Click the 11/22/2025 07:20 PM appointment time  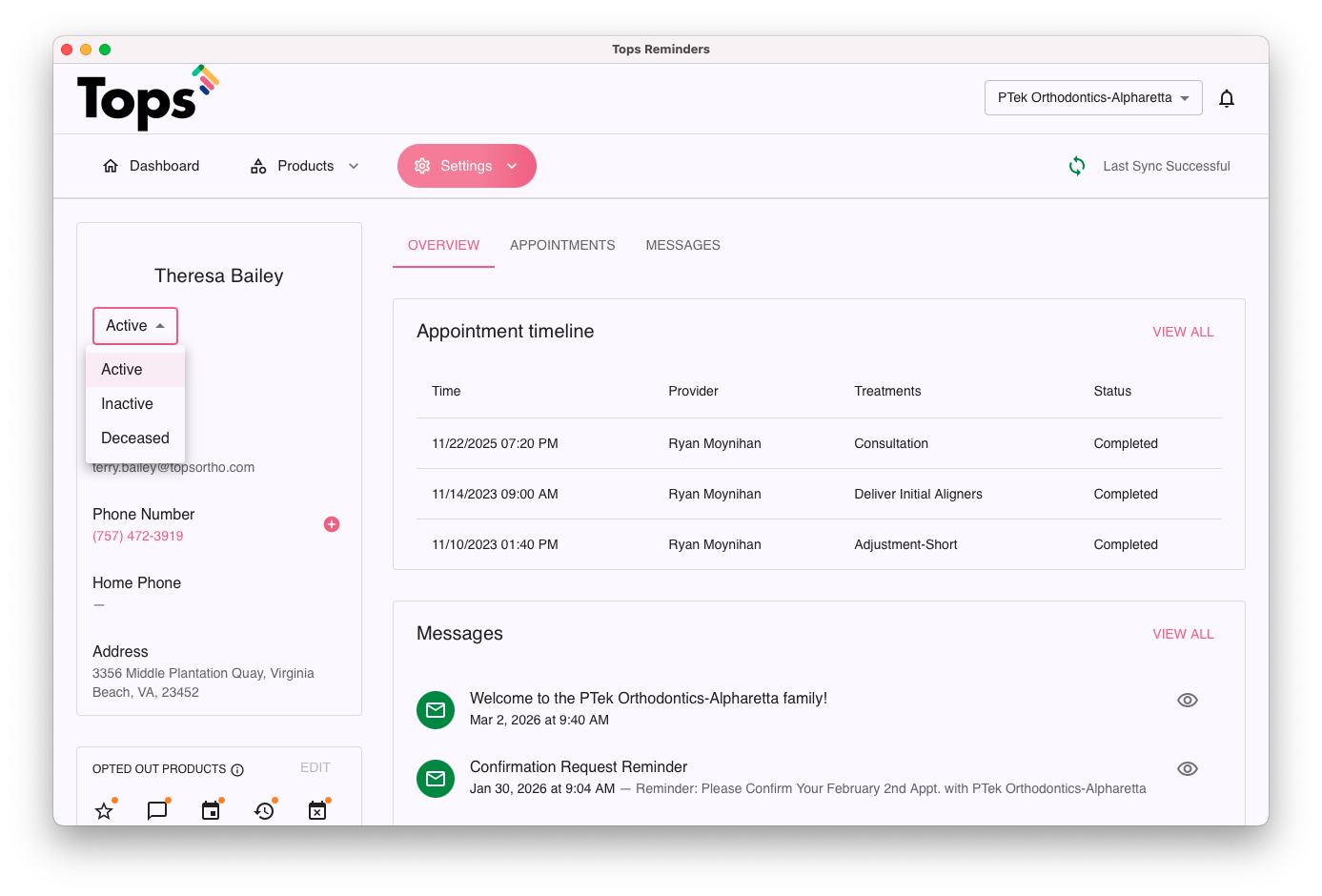coord(495,443)
